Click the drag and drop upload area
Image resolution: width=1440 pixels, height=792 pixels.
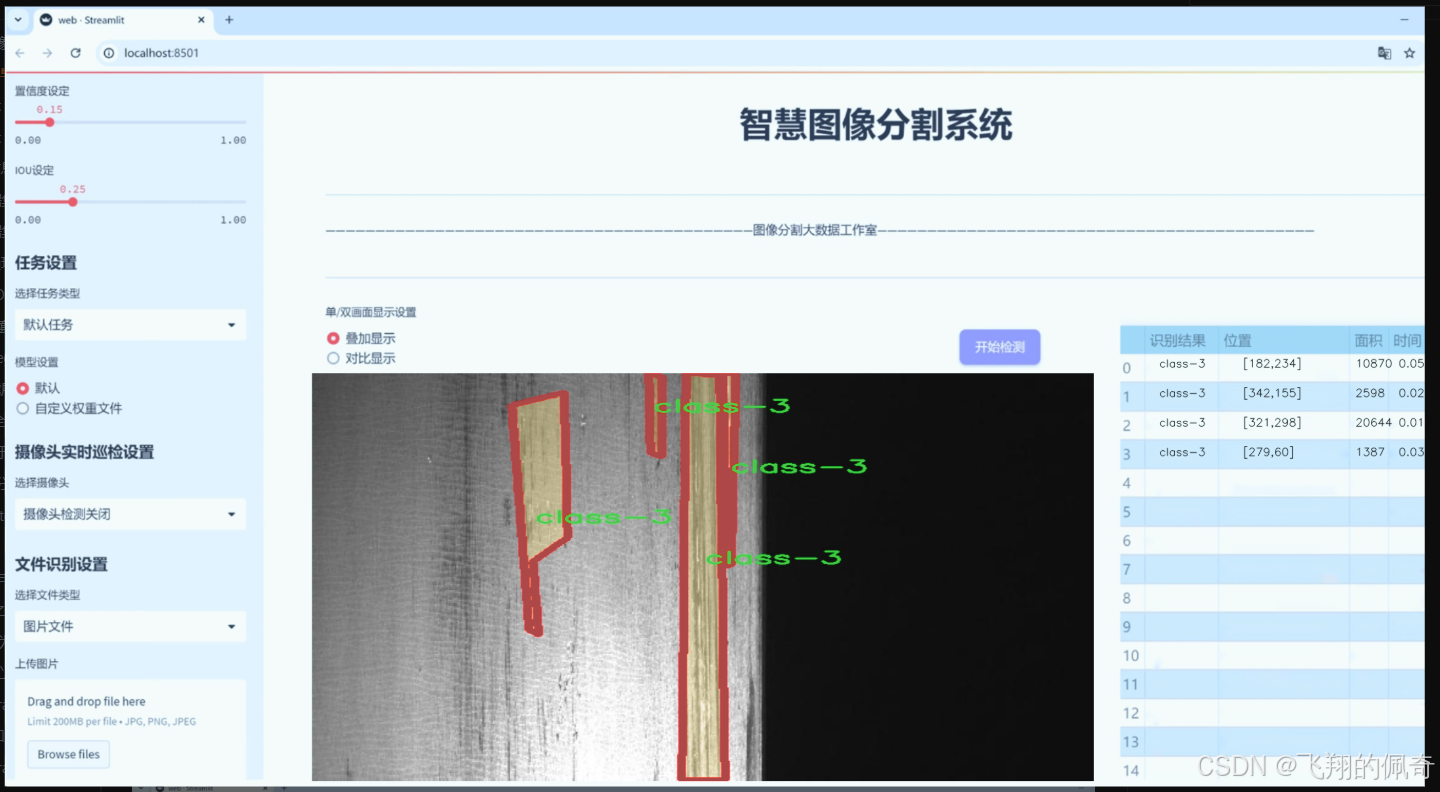(130, 720)
